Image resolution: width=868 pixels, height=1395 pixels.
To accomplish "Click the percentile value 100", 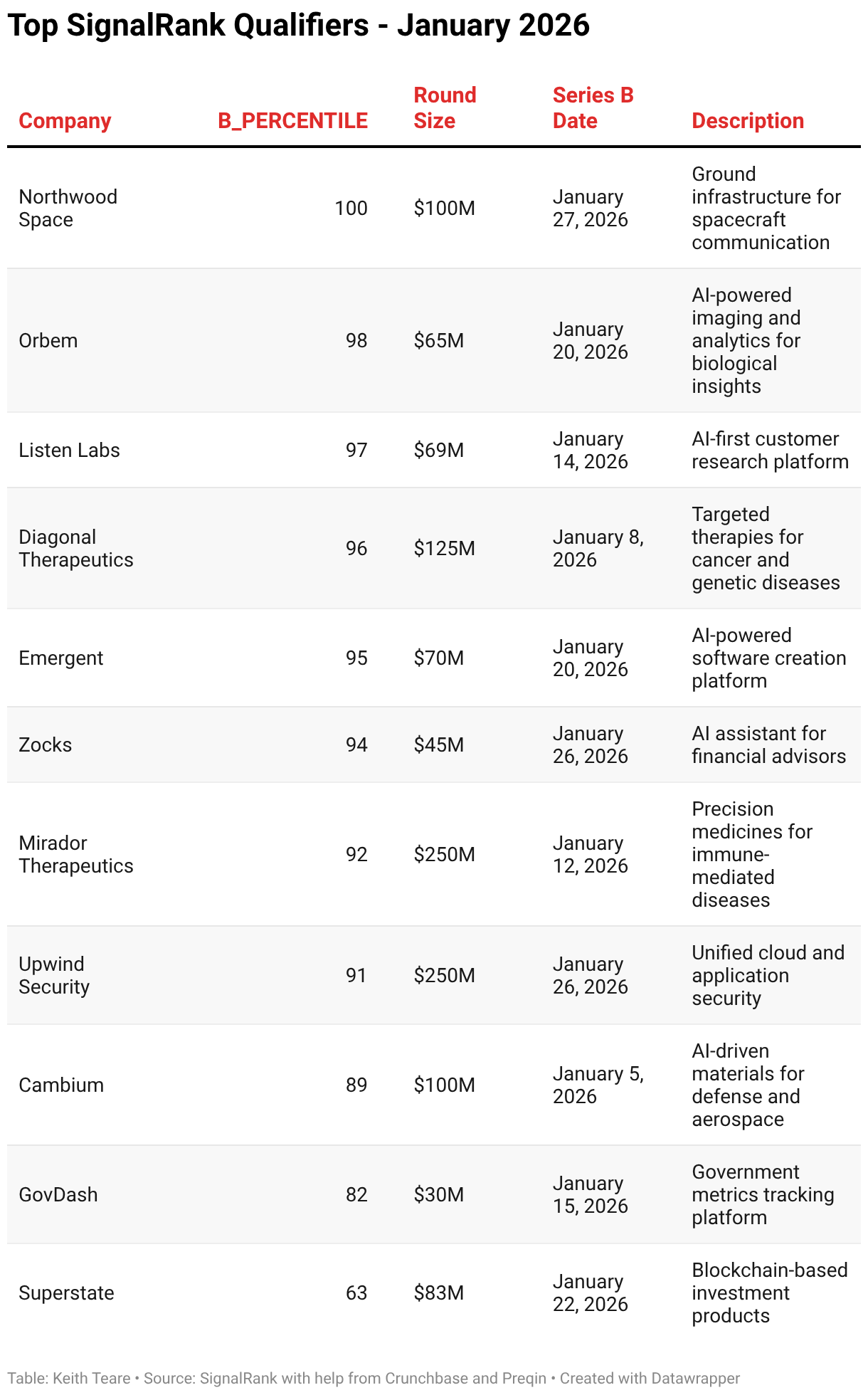I will point(351,208).
